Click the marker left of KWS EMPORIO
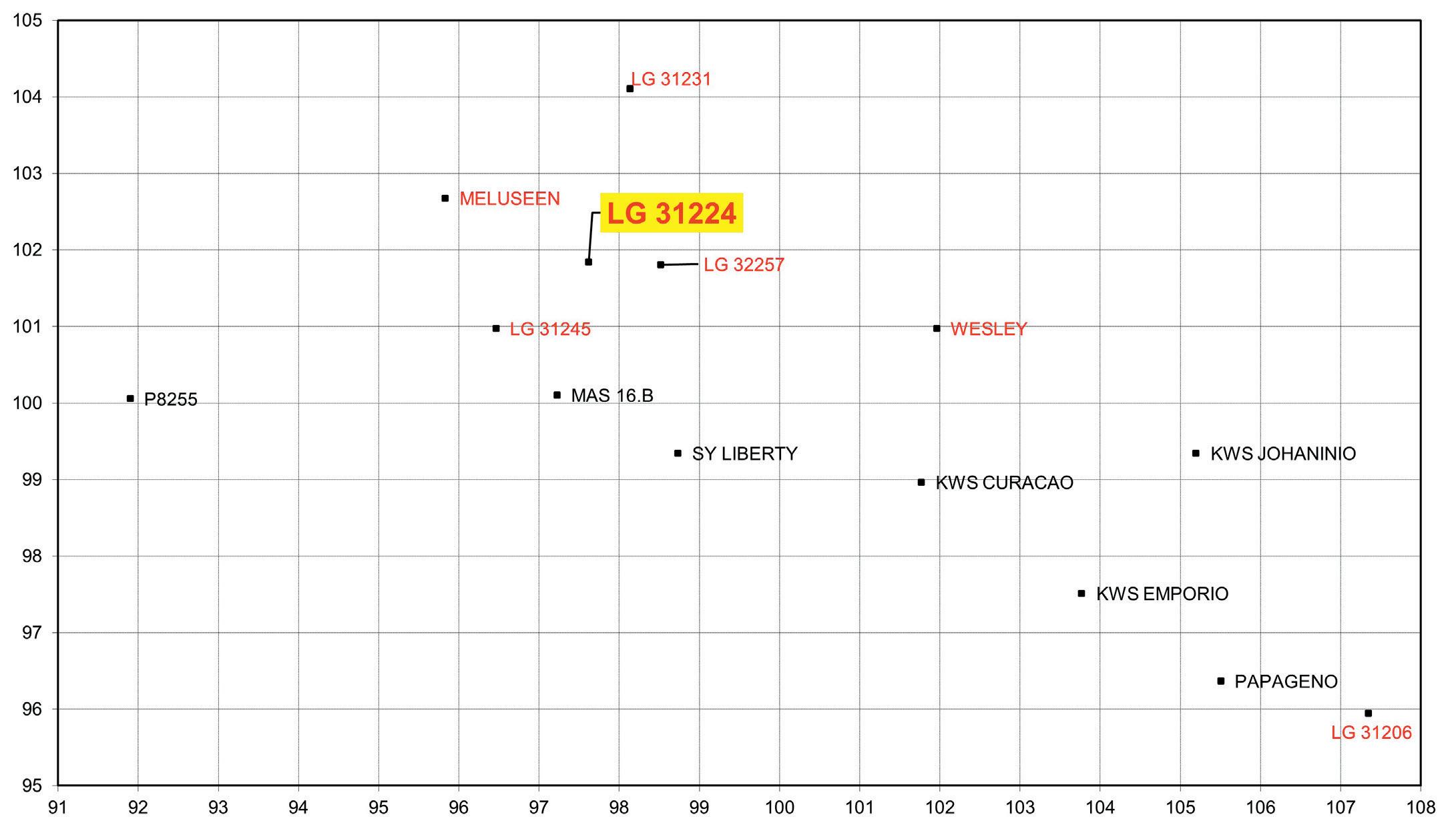Image resolution: width=1456 pixels, height=829 pixels. [x=1081, y=593]
